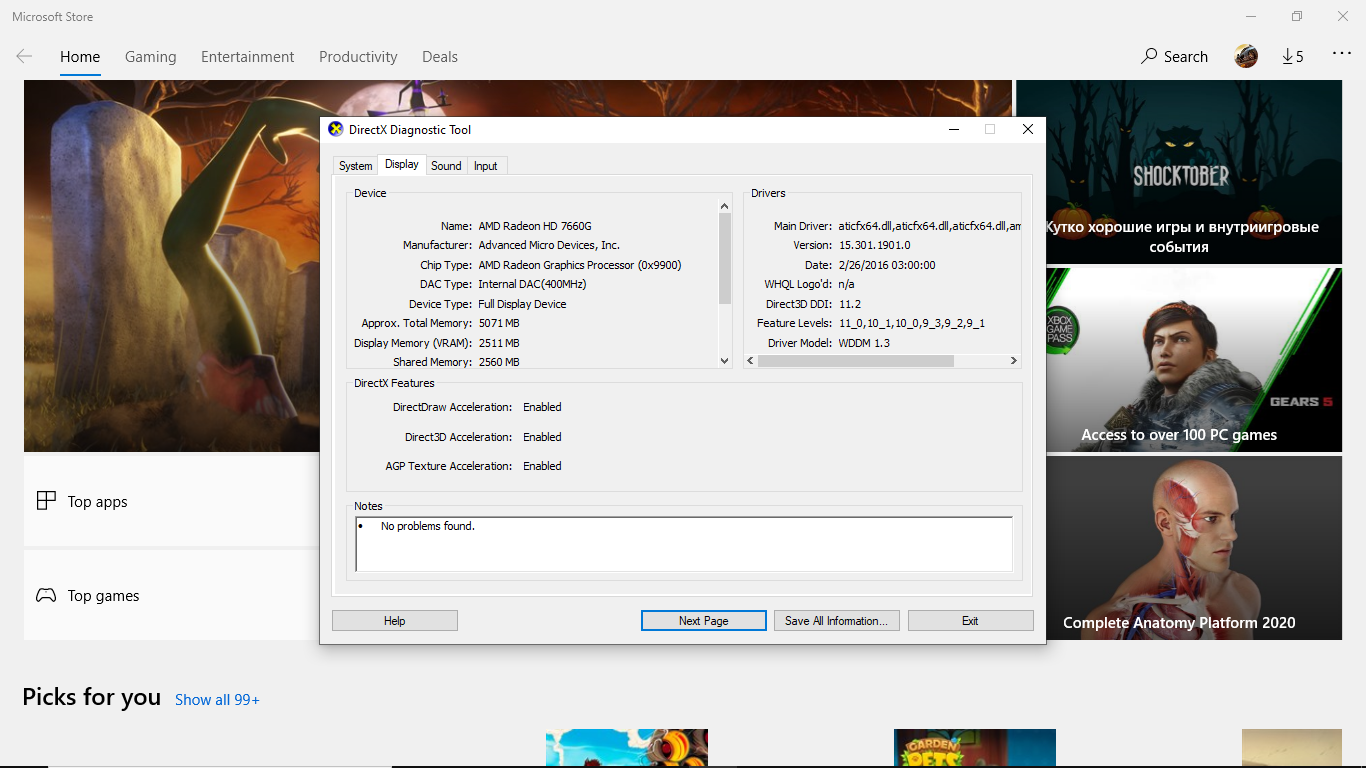Open the user profile avatar

coord(1246,56)
